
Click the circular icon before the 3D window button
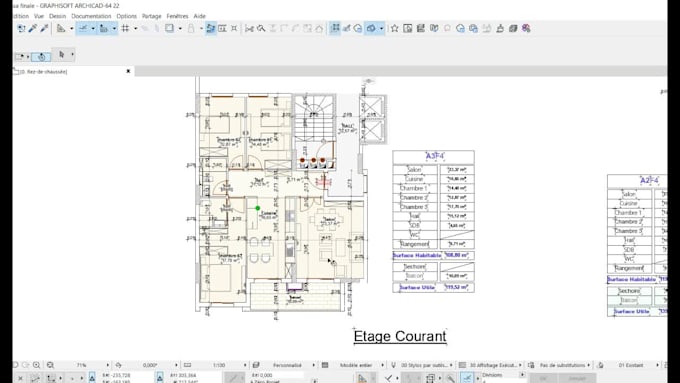coord(358,29)
